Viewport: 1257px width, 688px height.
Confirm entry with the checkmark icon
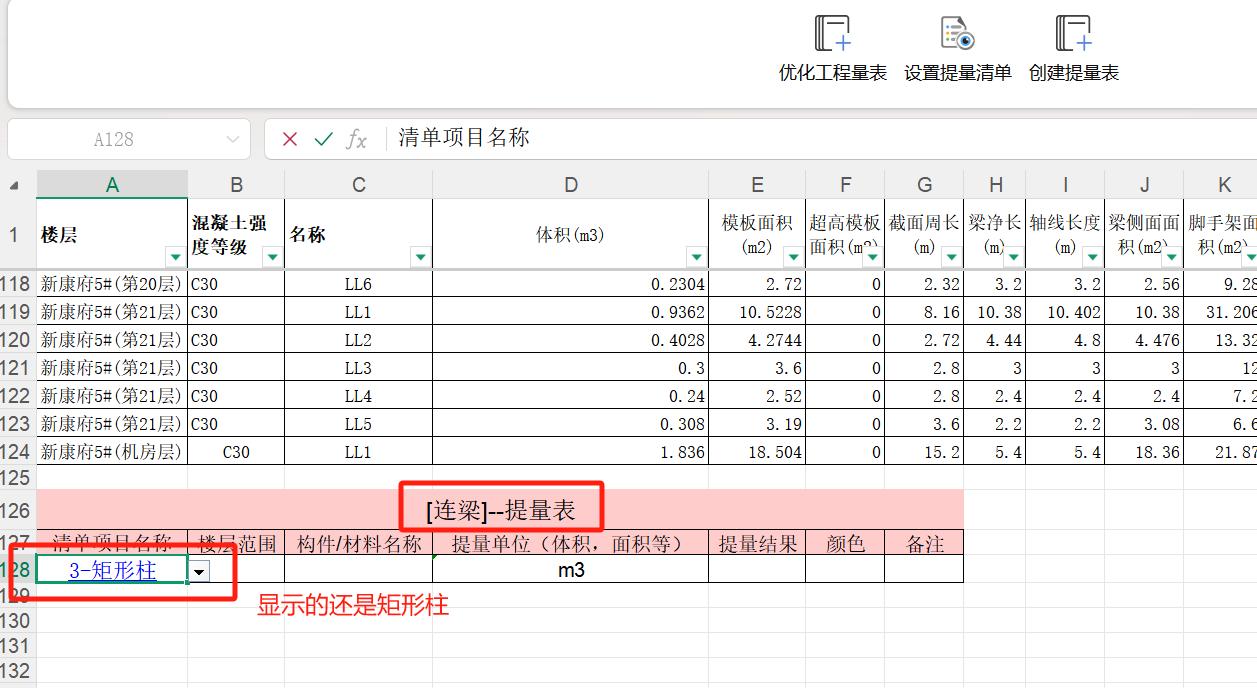pyautogui.click(x=323, y=139)
